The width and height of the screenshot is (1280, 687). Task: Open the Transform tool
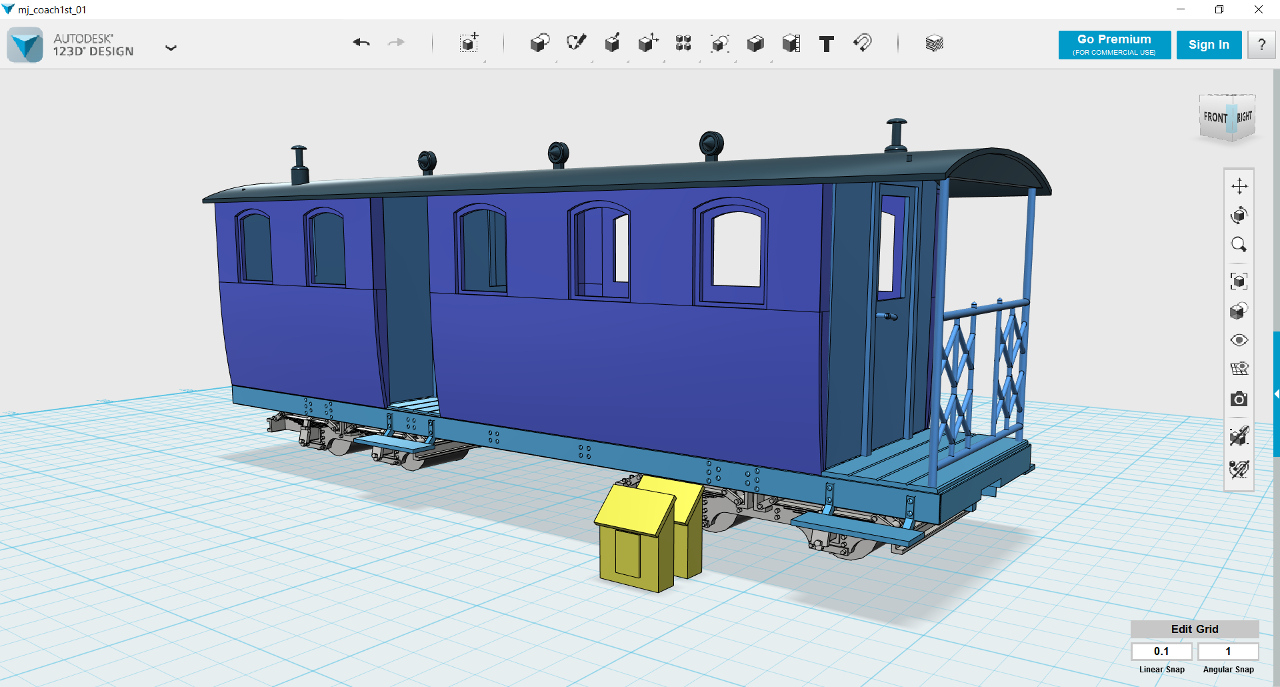pyautogui.click(x=469, y=43)
